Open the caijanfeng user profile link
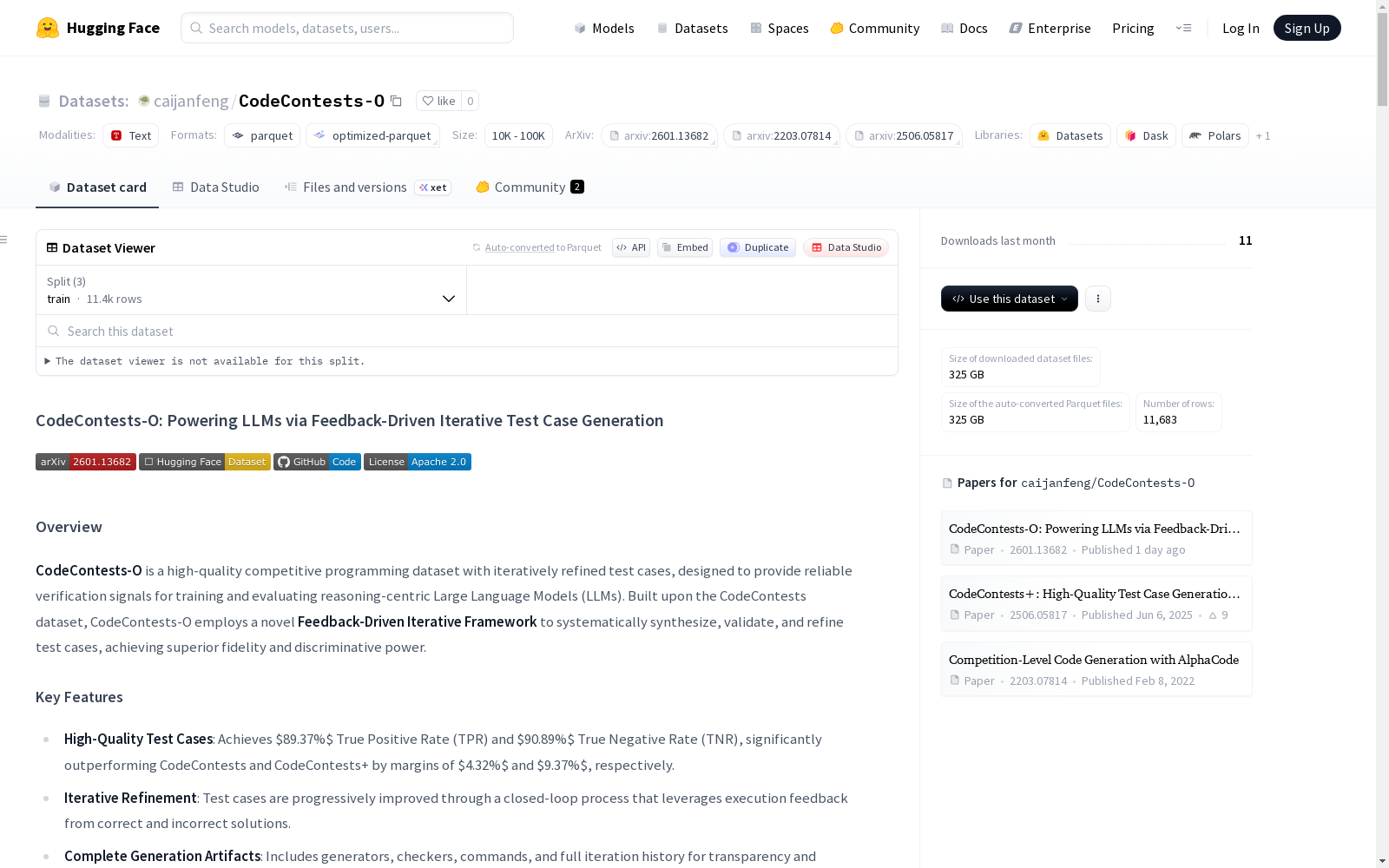 (191, 101)
